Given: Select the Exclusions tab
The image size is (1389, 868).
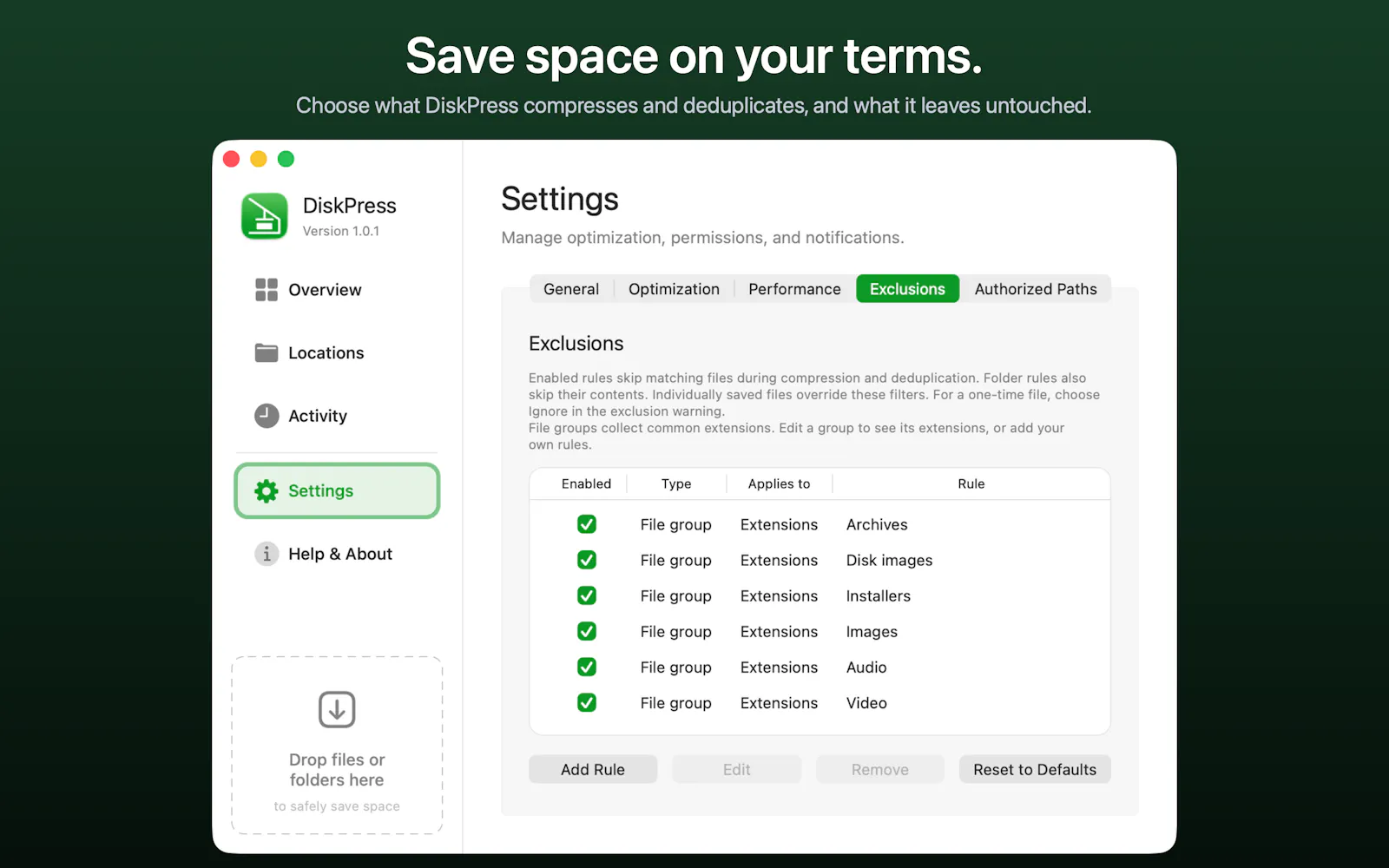Looking at the screenshot, I should coord(907,289).
